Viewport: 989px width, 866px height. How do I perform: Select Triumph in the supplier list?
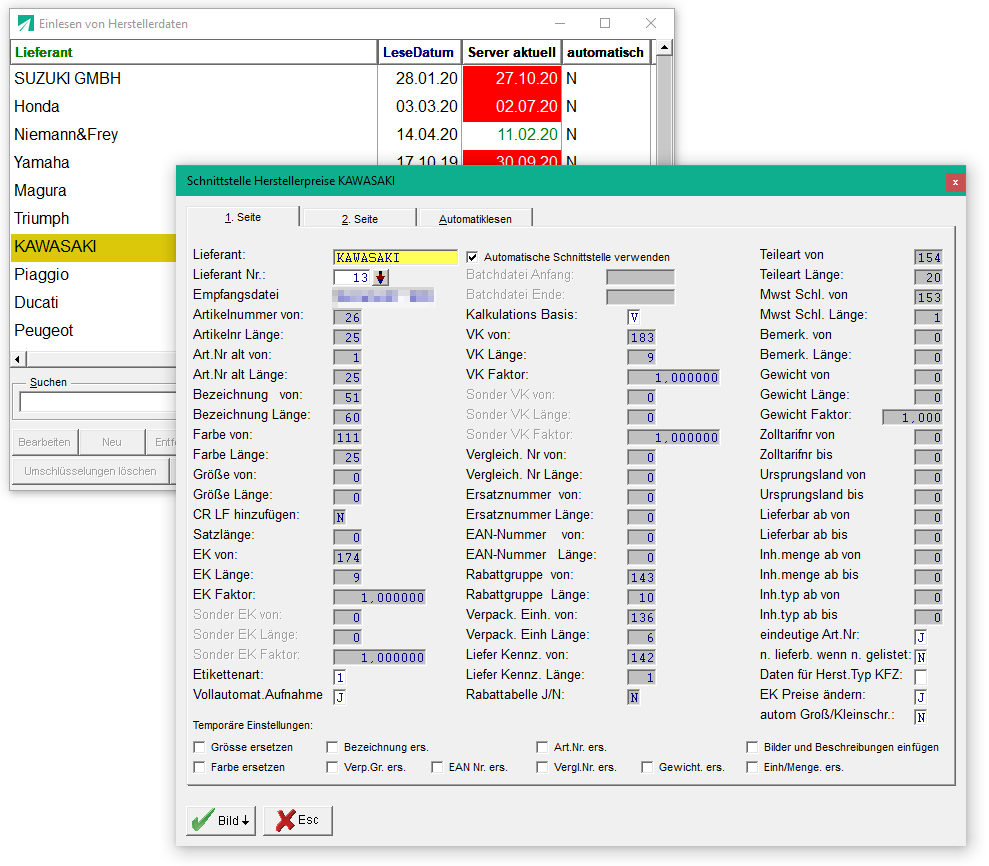pos(93,218)
